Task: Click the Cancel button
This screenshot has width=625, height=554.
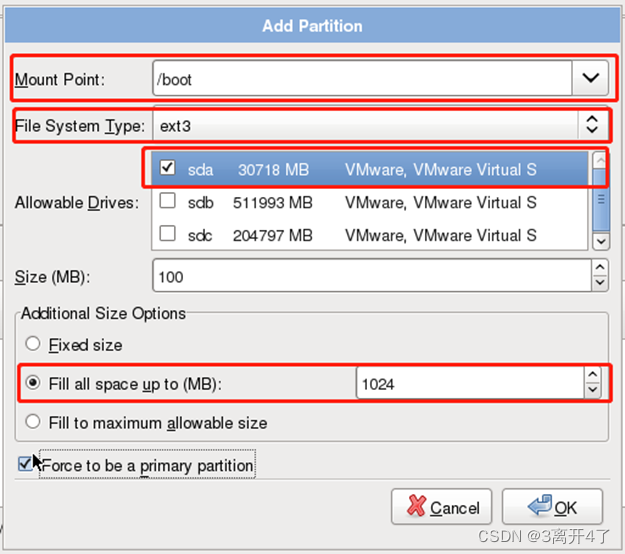Action: [x=442, y=507]
